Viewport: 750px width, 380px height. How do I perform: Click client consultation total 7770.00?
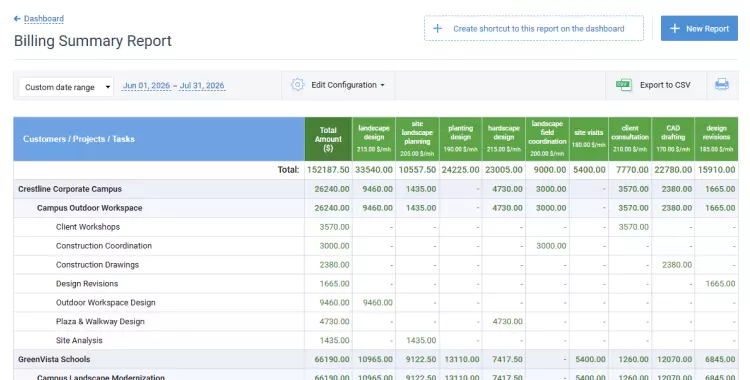pyautogui.click(x=632, y=170)
